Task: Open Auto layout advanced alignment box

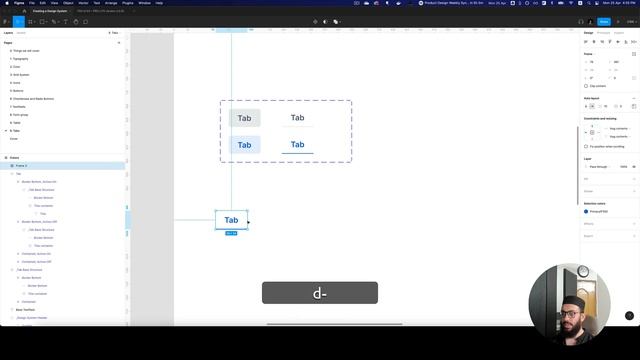Action: tap(634, 107)
